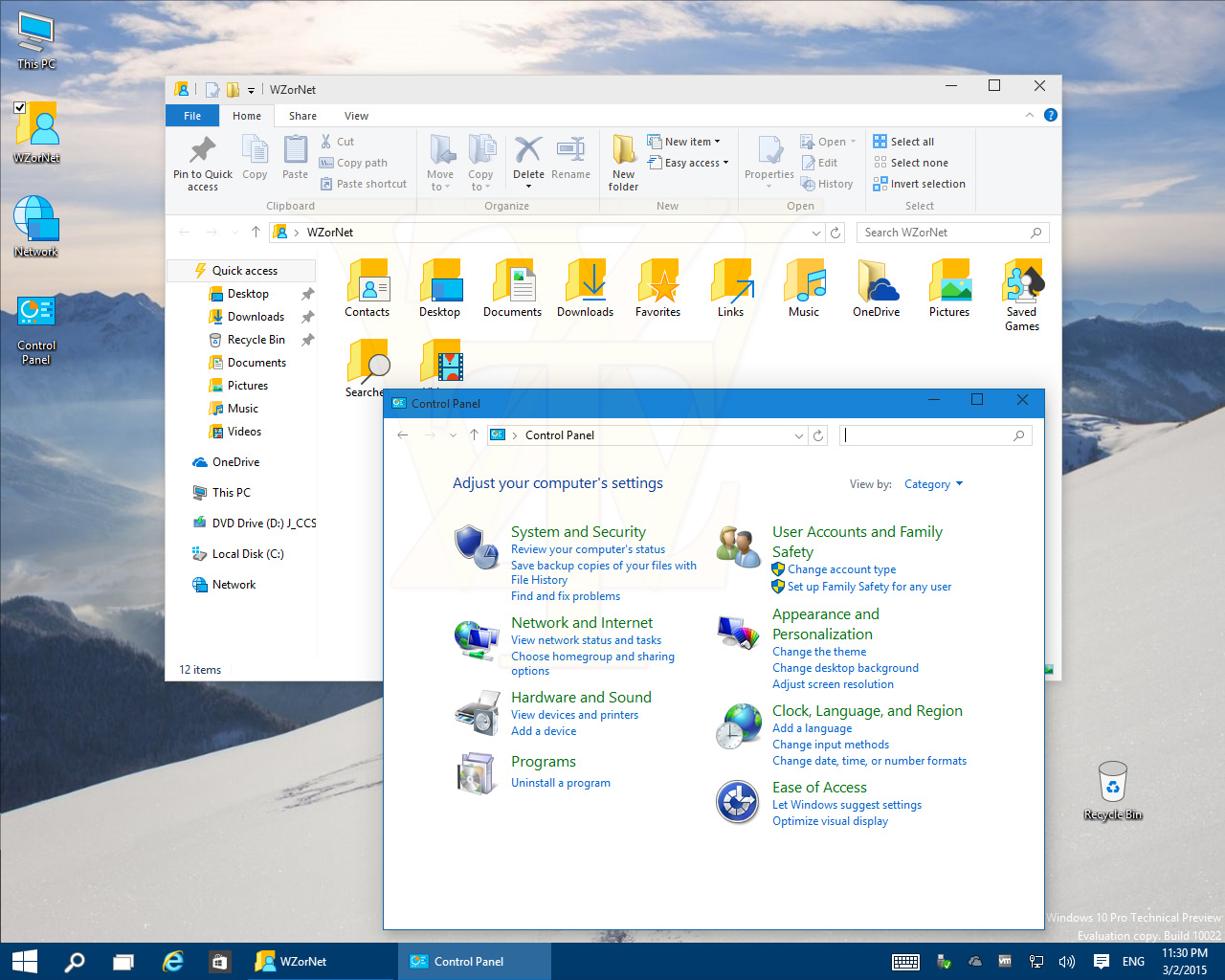Click the Programs category icon
1225x980 pixels.
[476, 773]
